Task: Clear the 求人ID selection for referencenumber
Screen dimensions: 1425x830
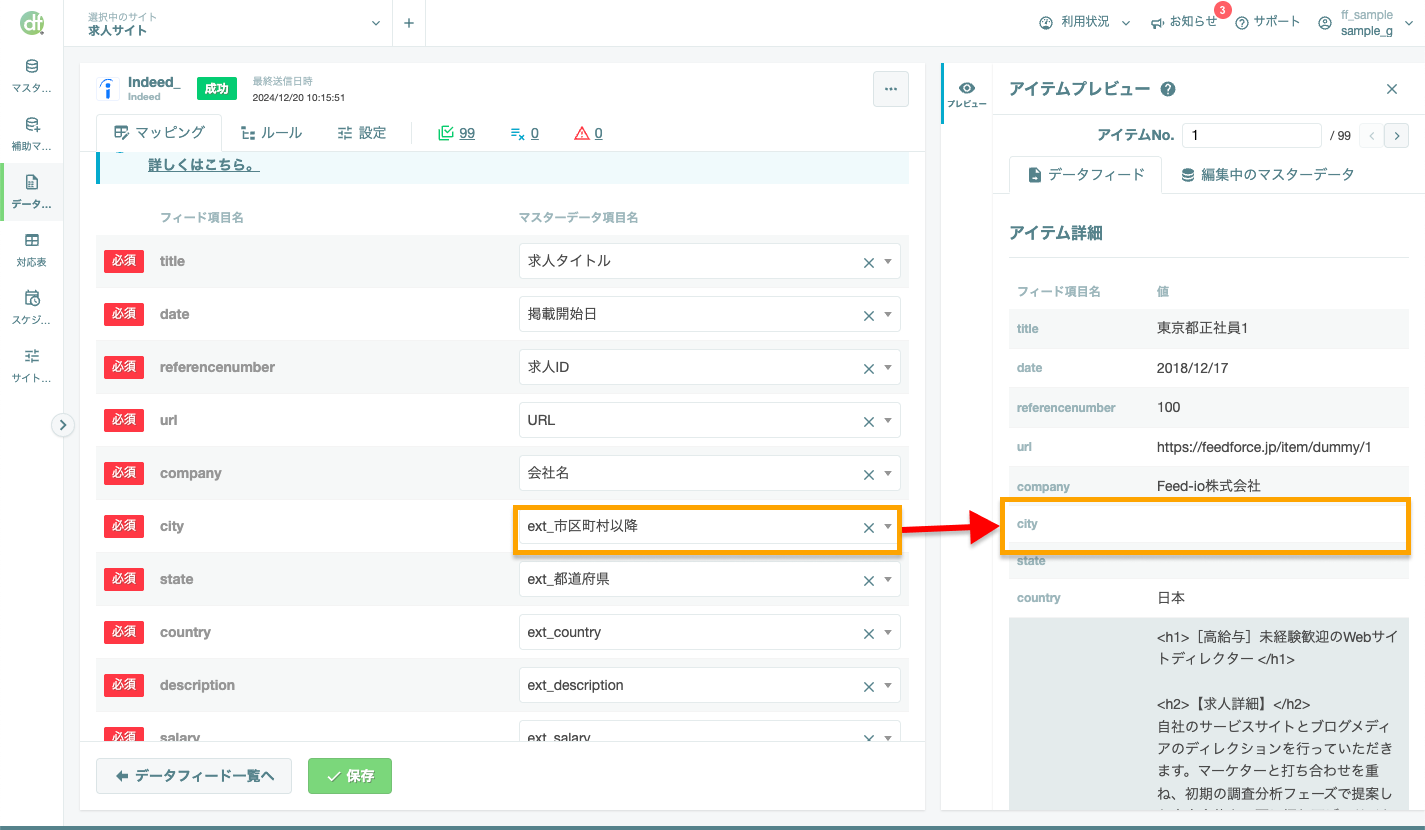Action: [869, 368]
